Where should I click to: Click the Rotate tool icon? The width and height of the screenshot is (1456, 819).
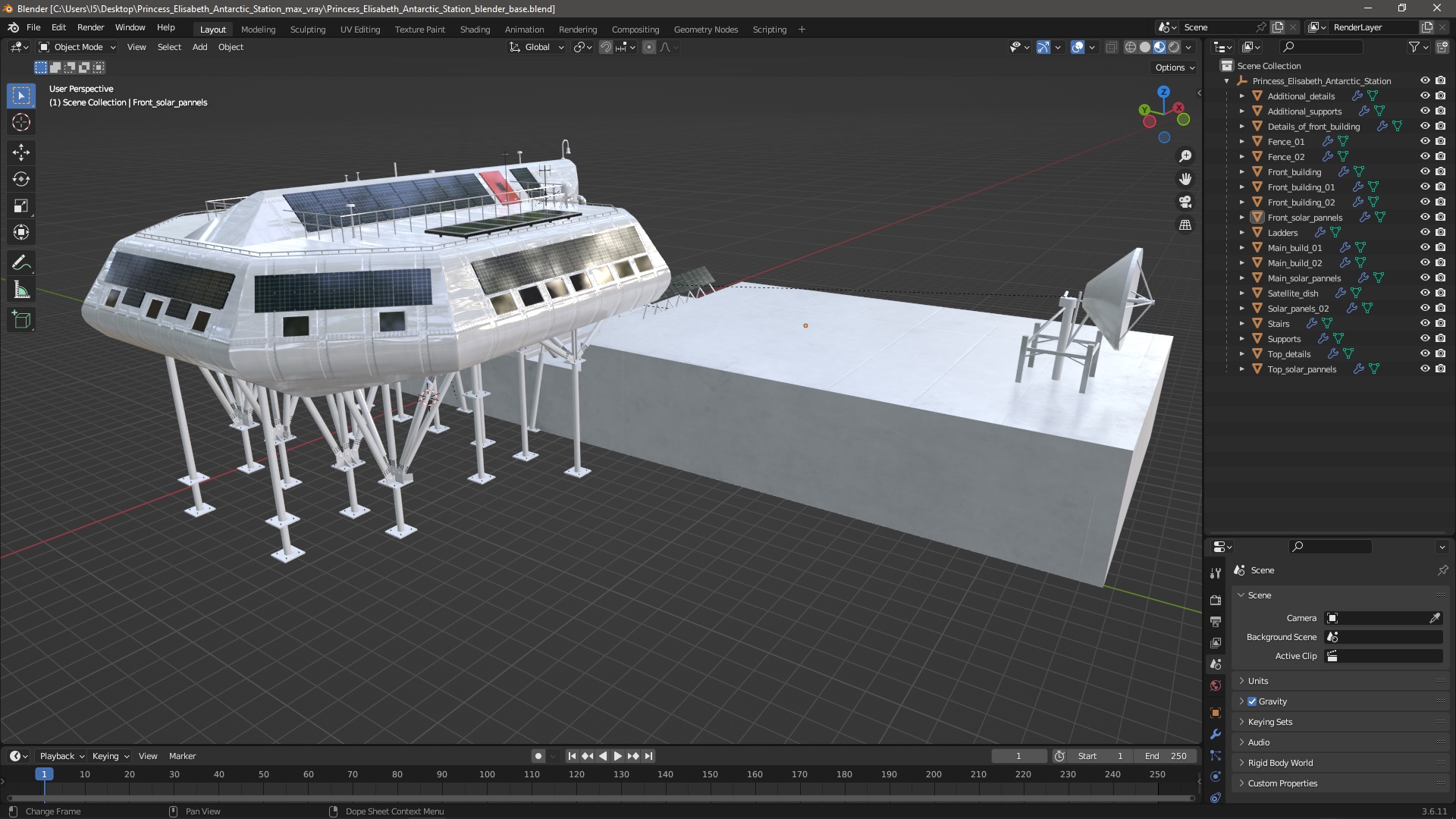click(22, 179)
